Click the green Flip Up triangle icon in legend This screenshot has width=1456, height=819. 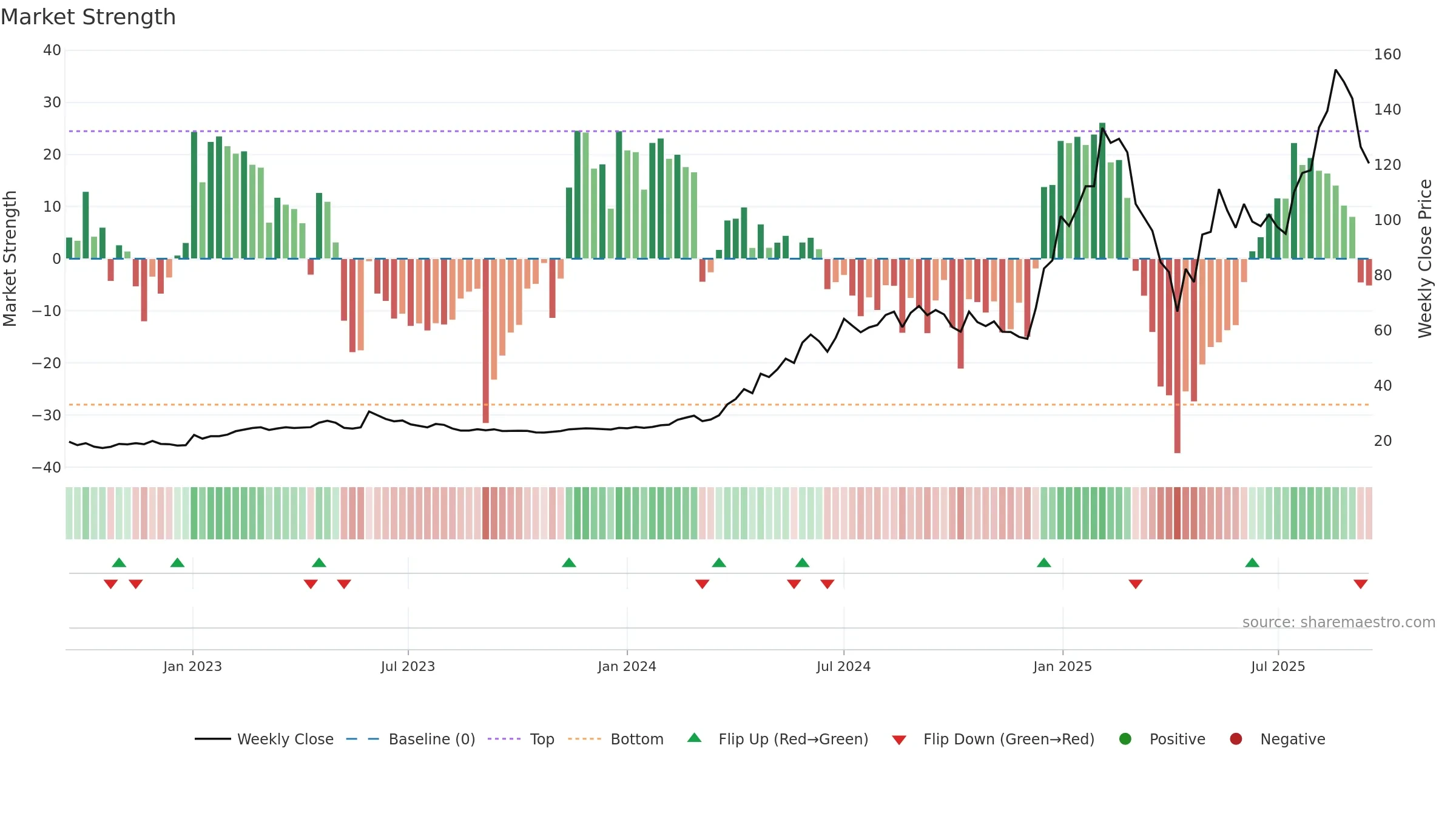coord(695,738)
